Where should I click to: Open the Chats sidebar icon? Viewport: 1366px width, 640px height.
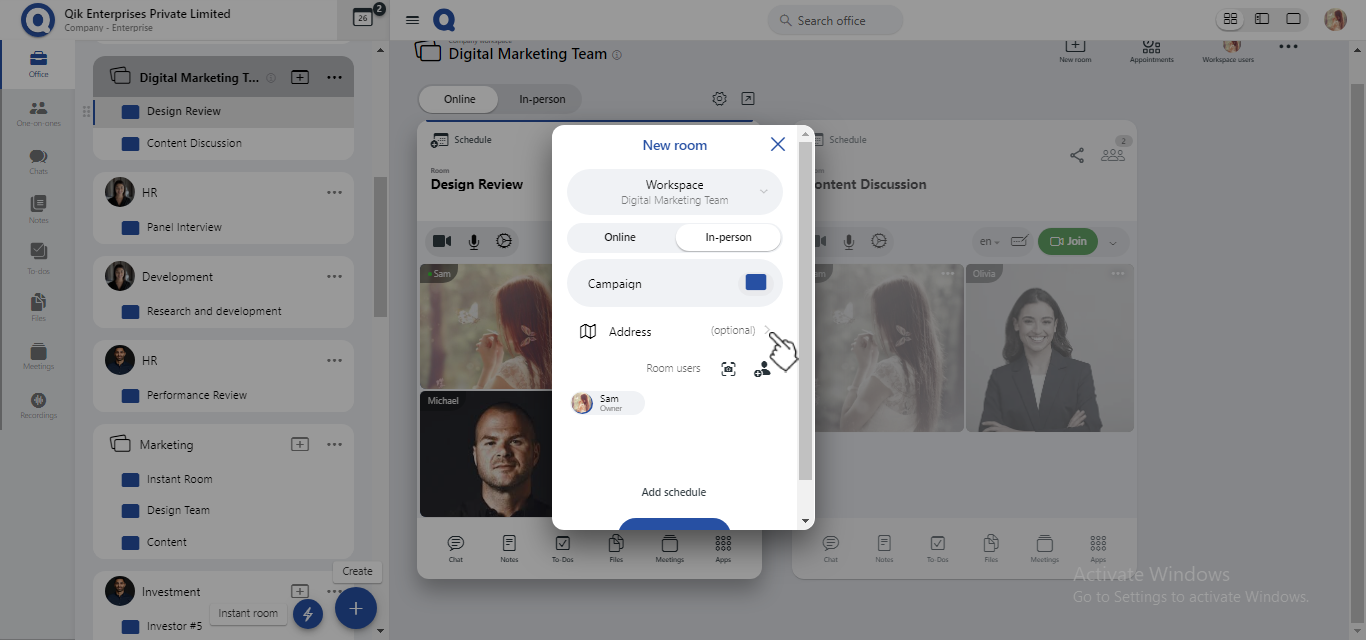point(38,159)
